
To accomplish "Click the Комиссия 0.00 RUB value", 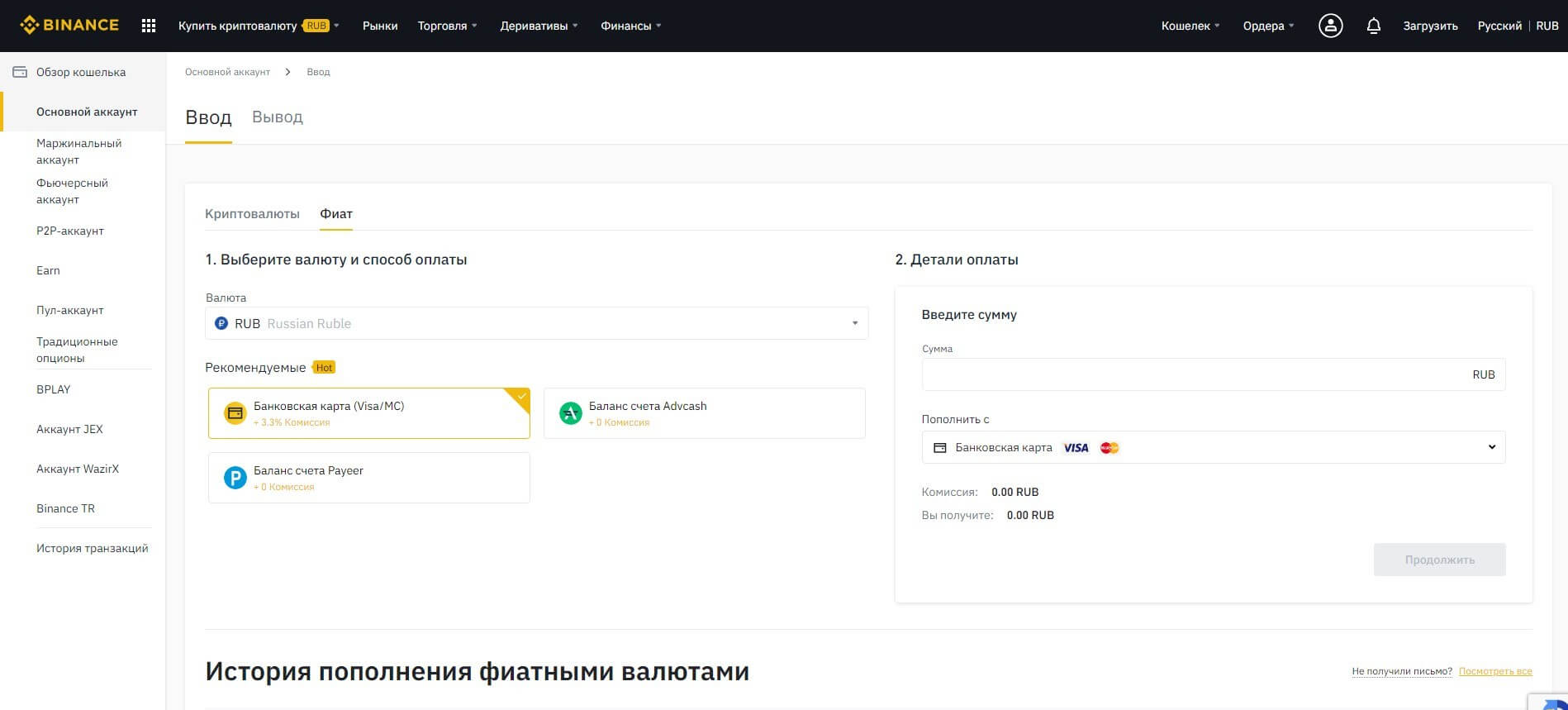I will pyautogui.click(x=1015, y=492).
